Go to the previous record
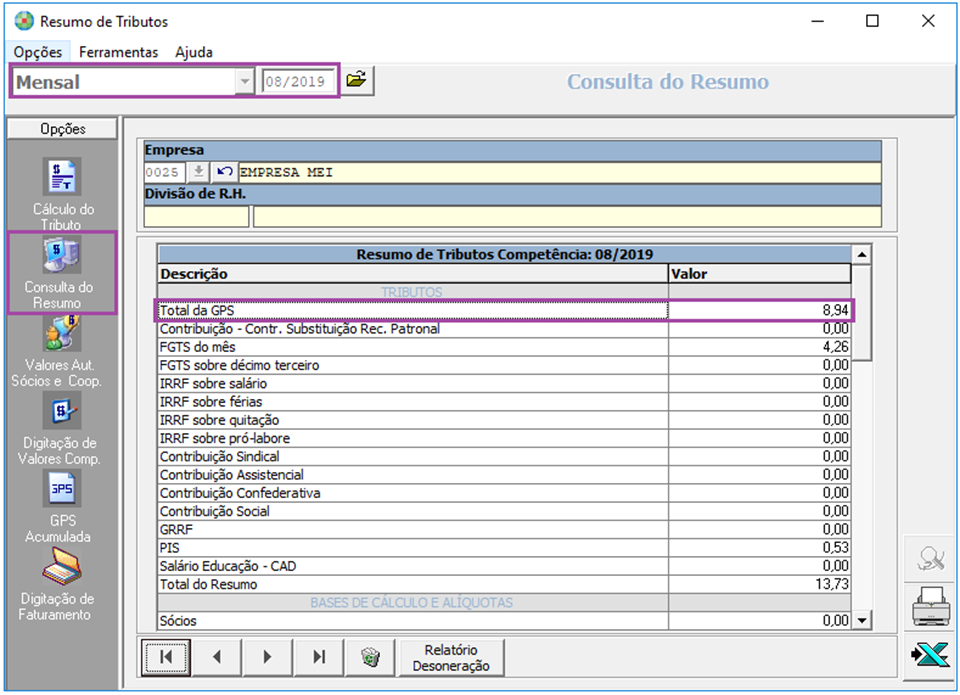The image size is (960, 695). 217,657
